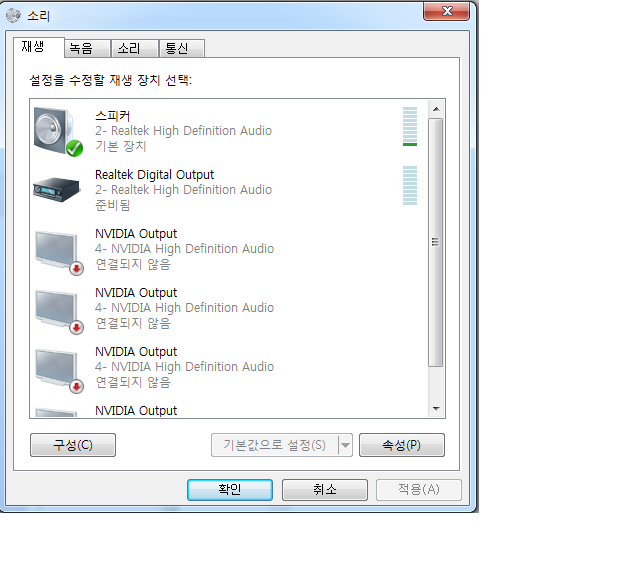Click the '기본 장치' status text

tap(121, 146)
